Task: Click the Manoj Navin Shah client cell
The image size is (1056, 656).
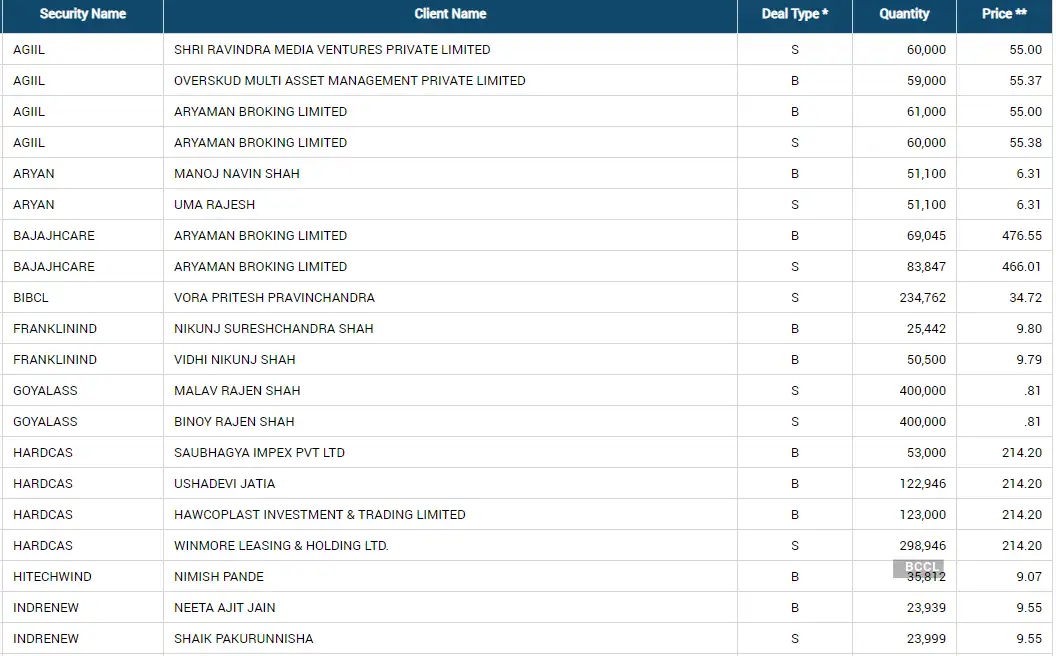Action: [237, 174]
